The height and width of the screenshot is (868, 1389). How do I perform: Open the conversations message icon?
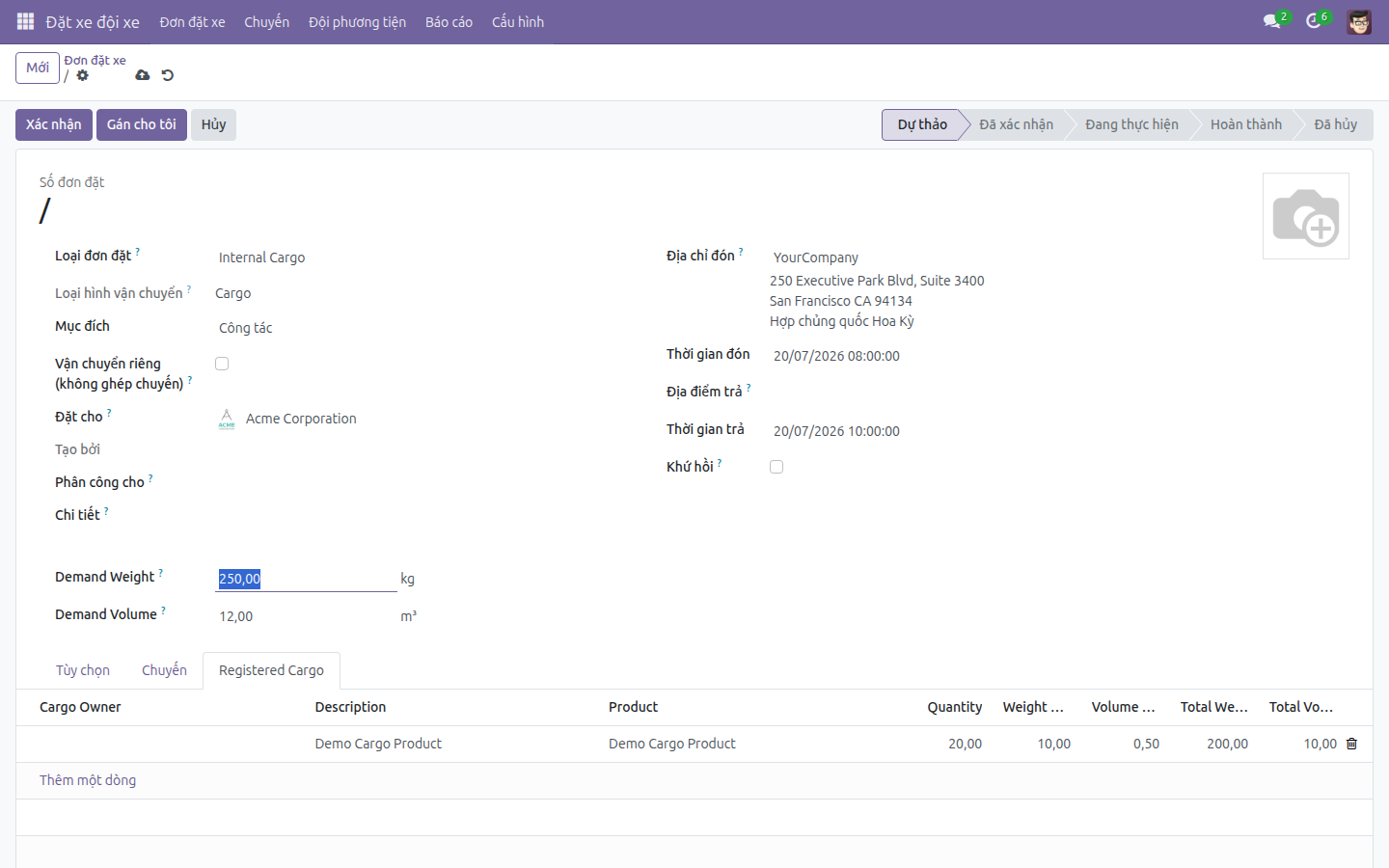tap(1272, 21)
